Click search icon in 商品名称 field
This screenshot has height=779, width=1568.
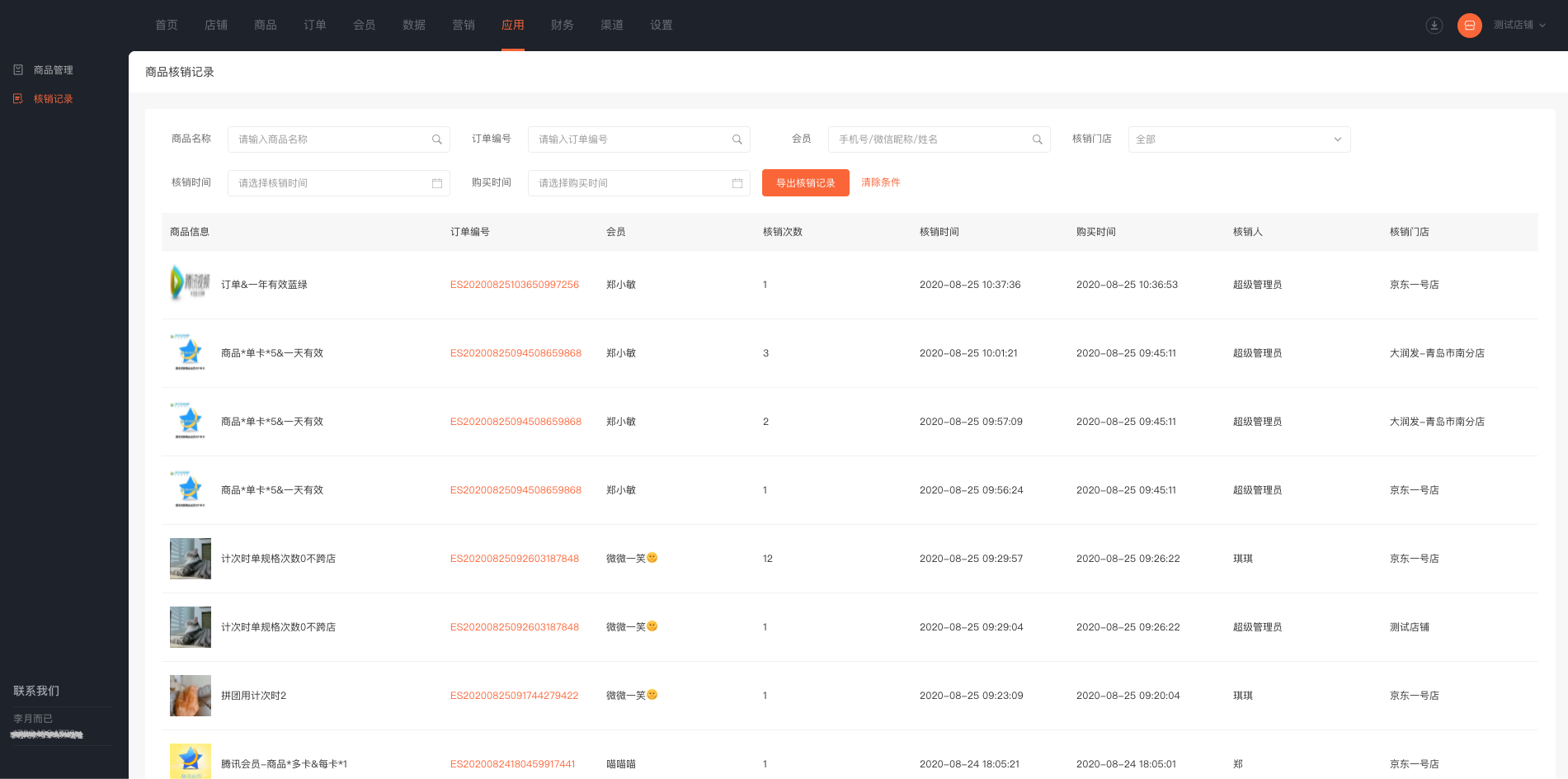pyautogui.click(x=437, y=139)
